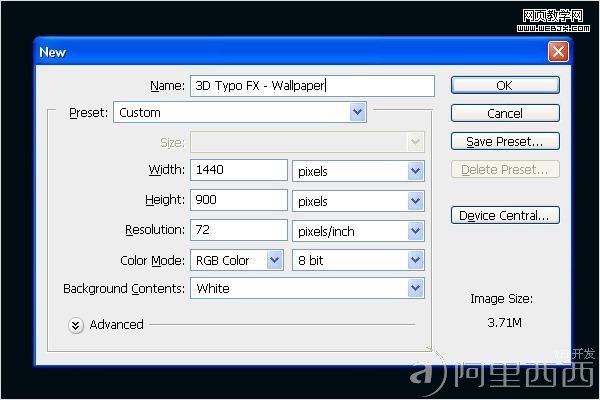Open the Width units dropdown
The width and height of the screenshot is (600, 400).
click(x=359, y=171)
